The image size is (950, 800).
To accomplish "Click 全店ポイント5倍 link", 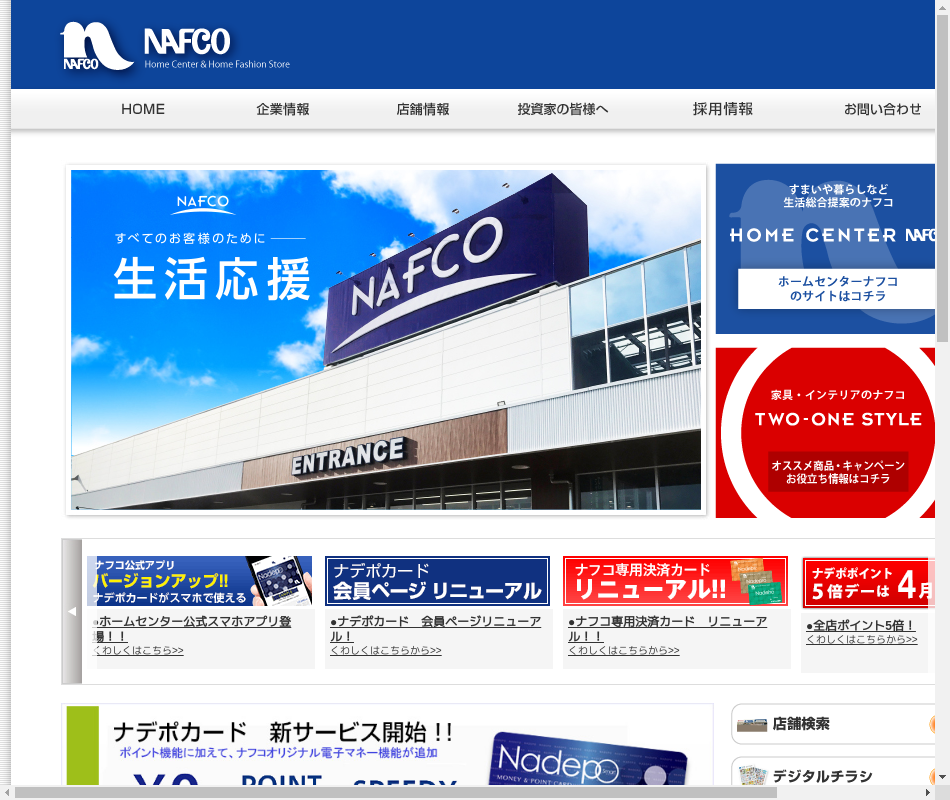I will [860, 625].
